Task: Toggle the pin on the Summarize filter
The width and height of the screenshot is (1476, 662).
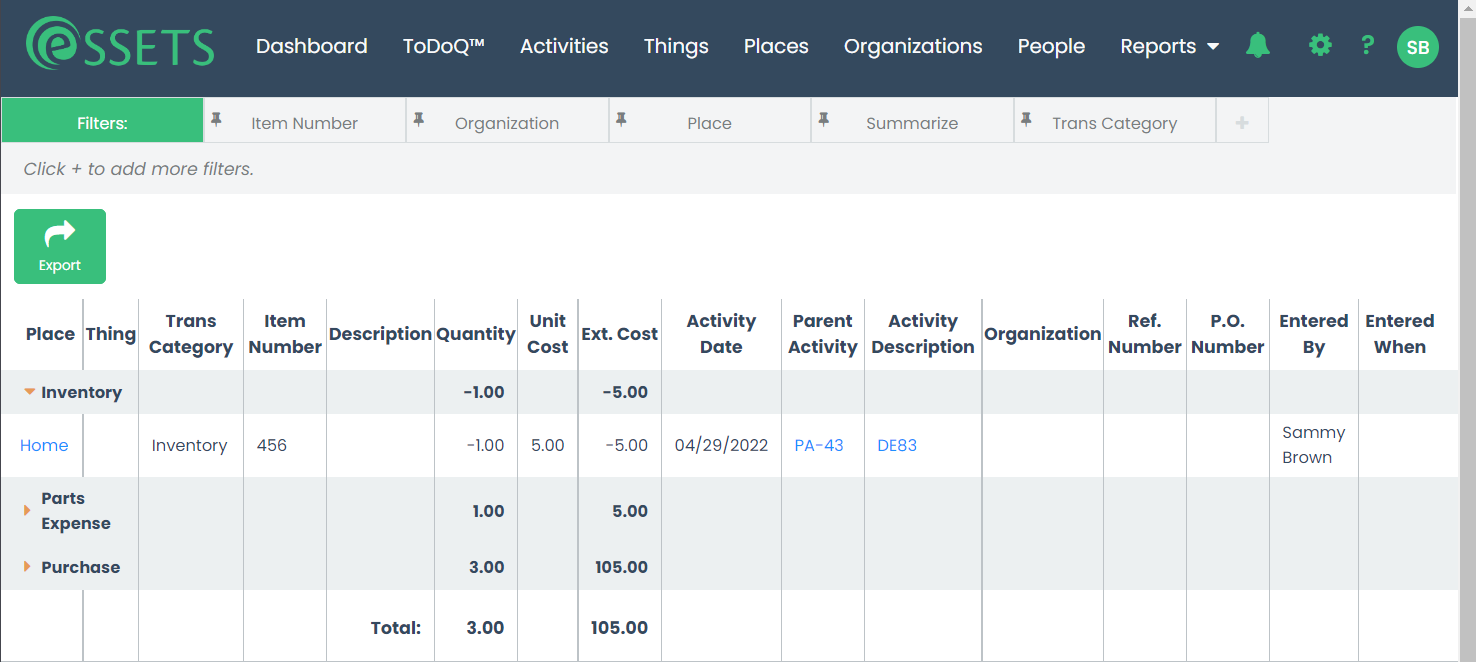Action: 823,120
